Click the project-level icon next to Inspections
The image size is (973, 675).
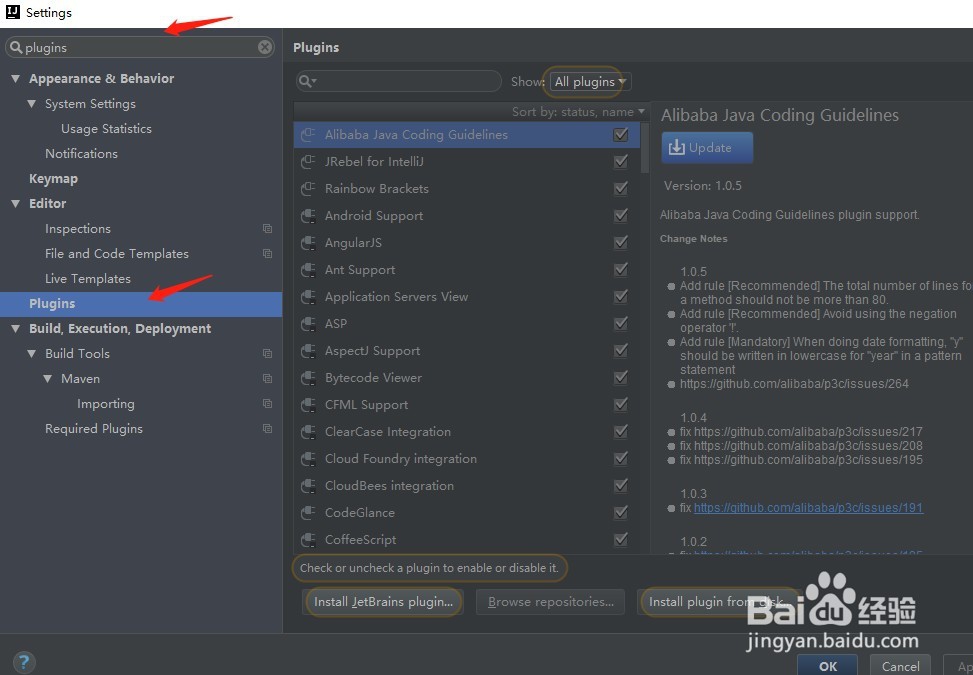pos(267,228)
